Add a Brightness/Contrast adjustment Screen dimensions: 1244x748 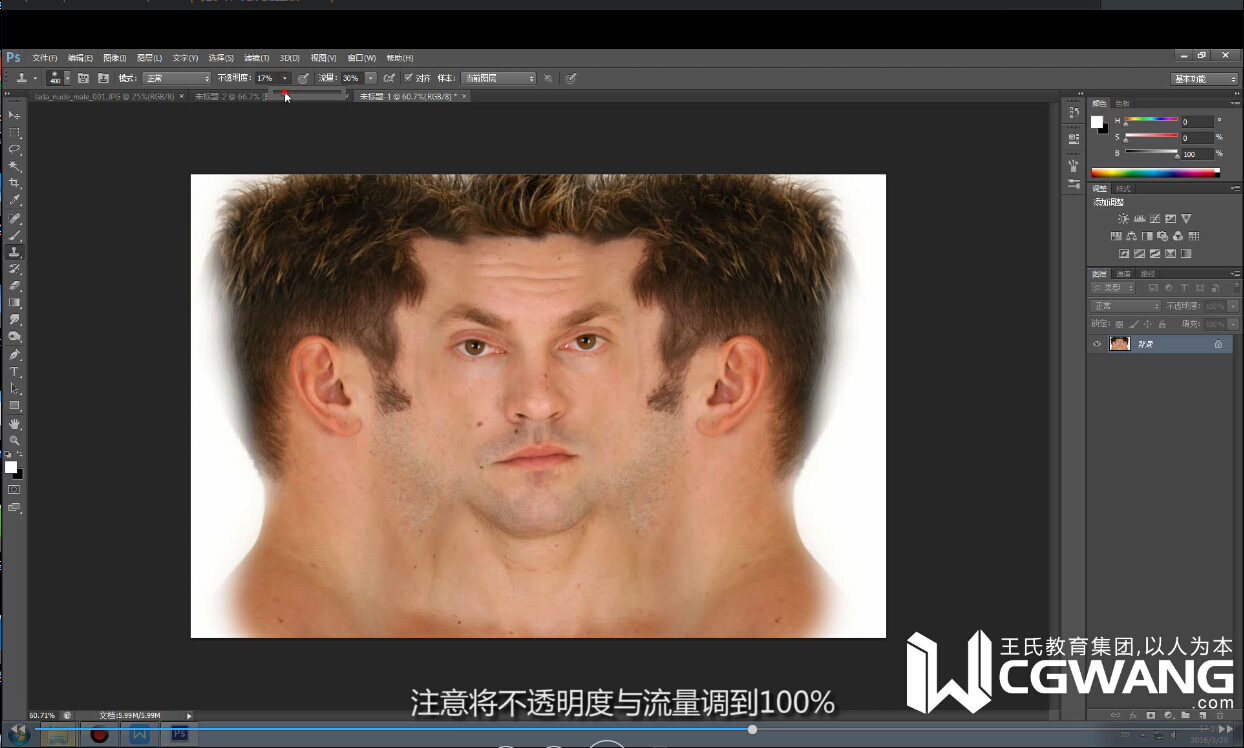pos(1124,219)
